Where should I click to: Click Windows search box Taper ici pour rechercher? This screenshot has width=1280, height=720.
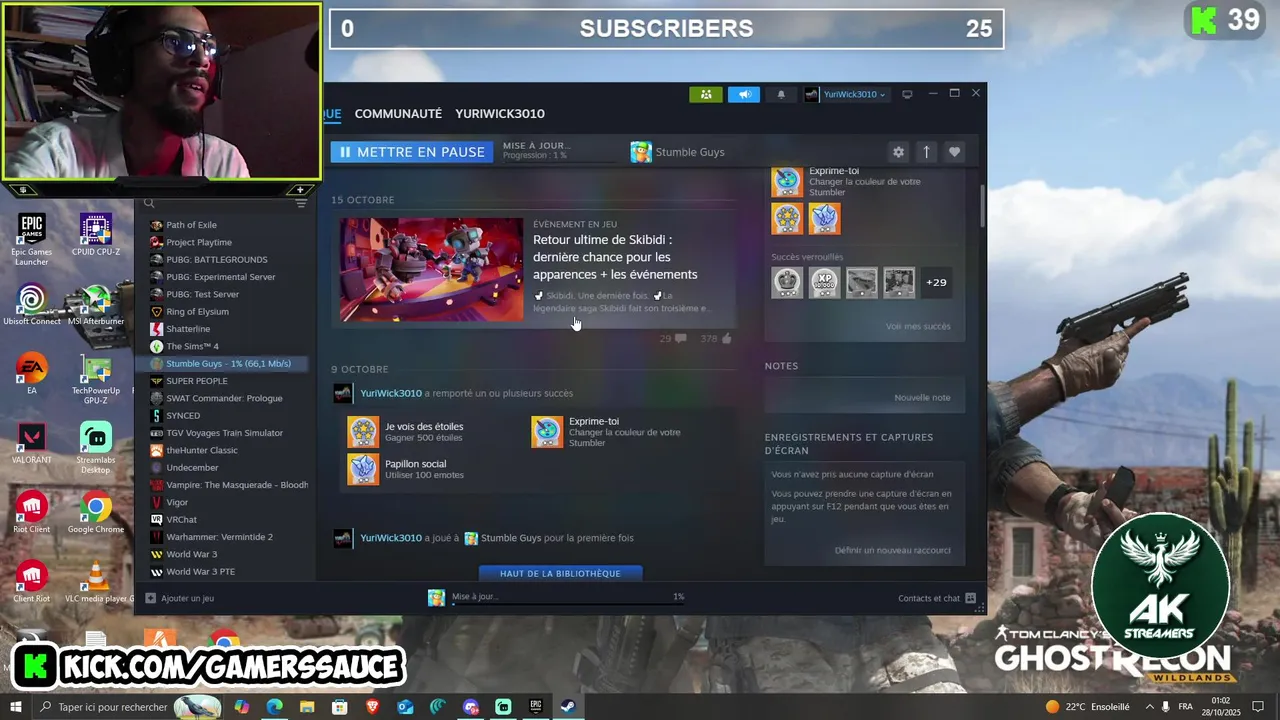pyautogui.click(x=112, y=706)
